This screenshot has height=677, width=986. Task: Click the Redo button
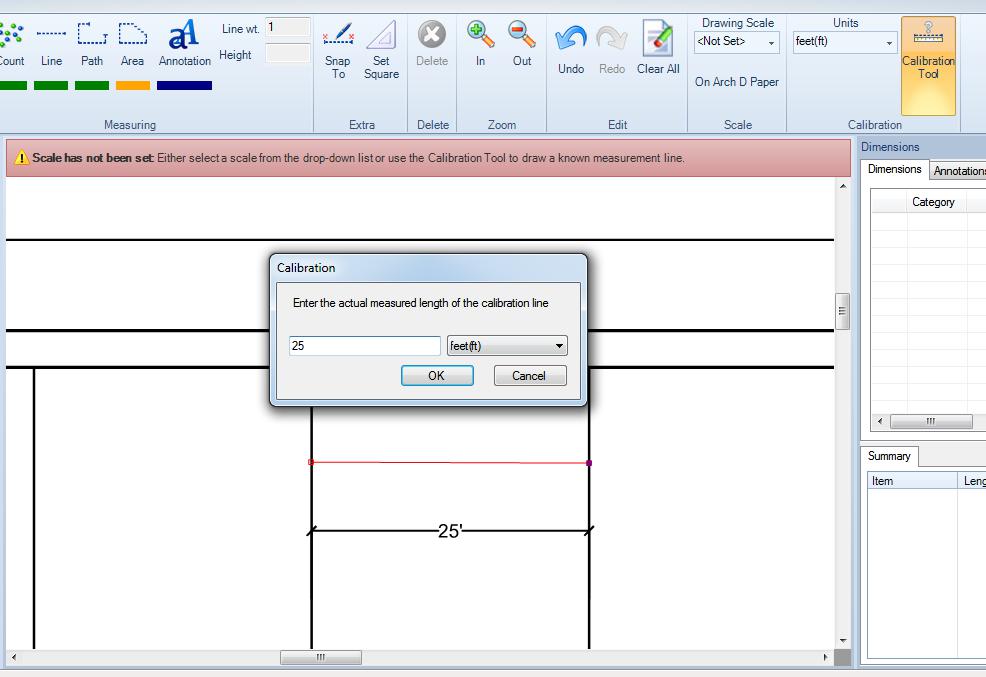coord(612,50)
